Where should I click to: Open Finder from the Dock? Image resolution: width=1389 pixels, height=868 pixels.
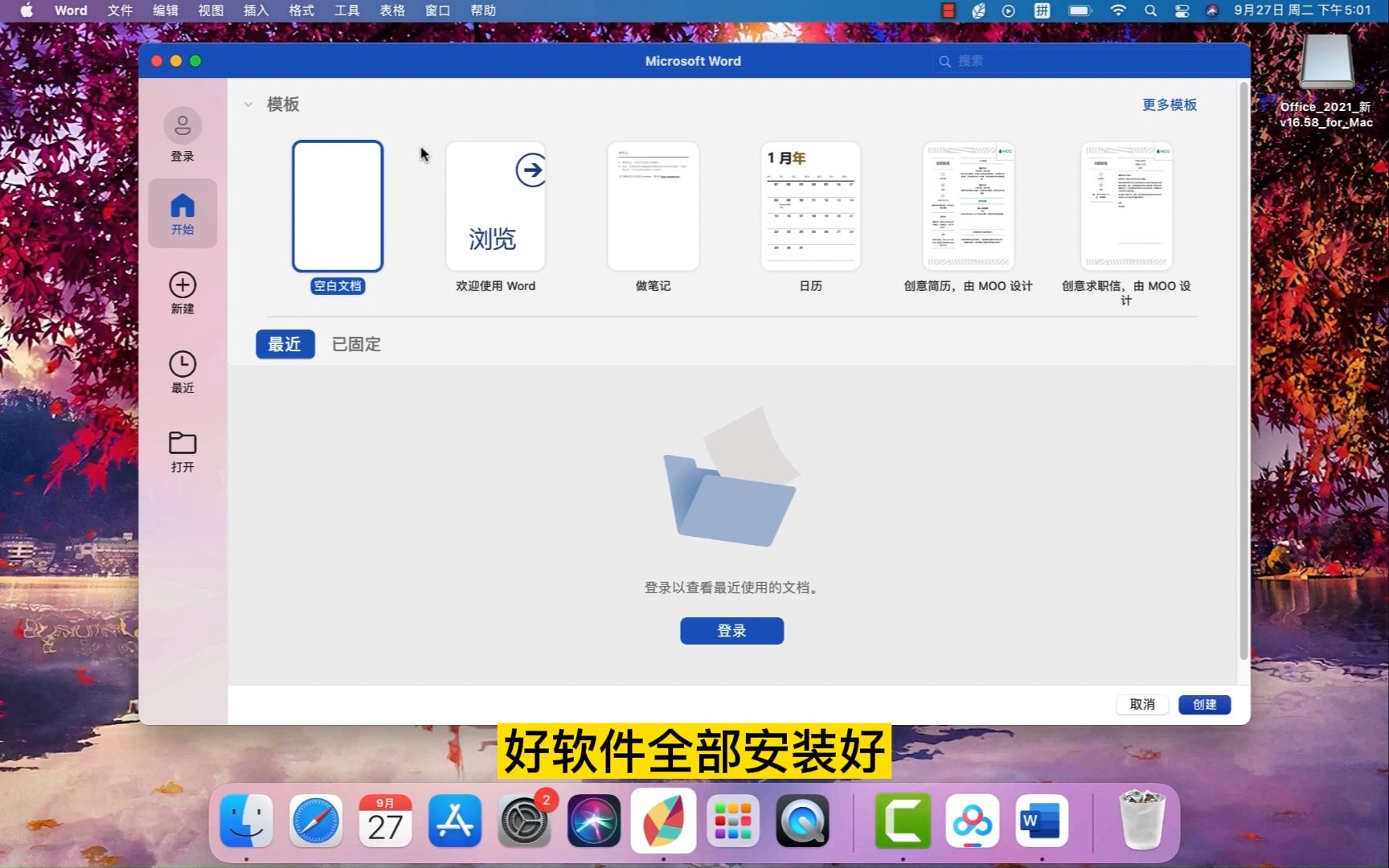tap(246, 821)
